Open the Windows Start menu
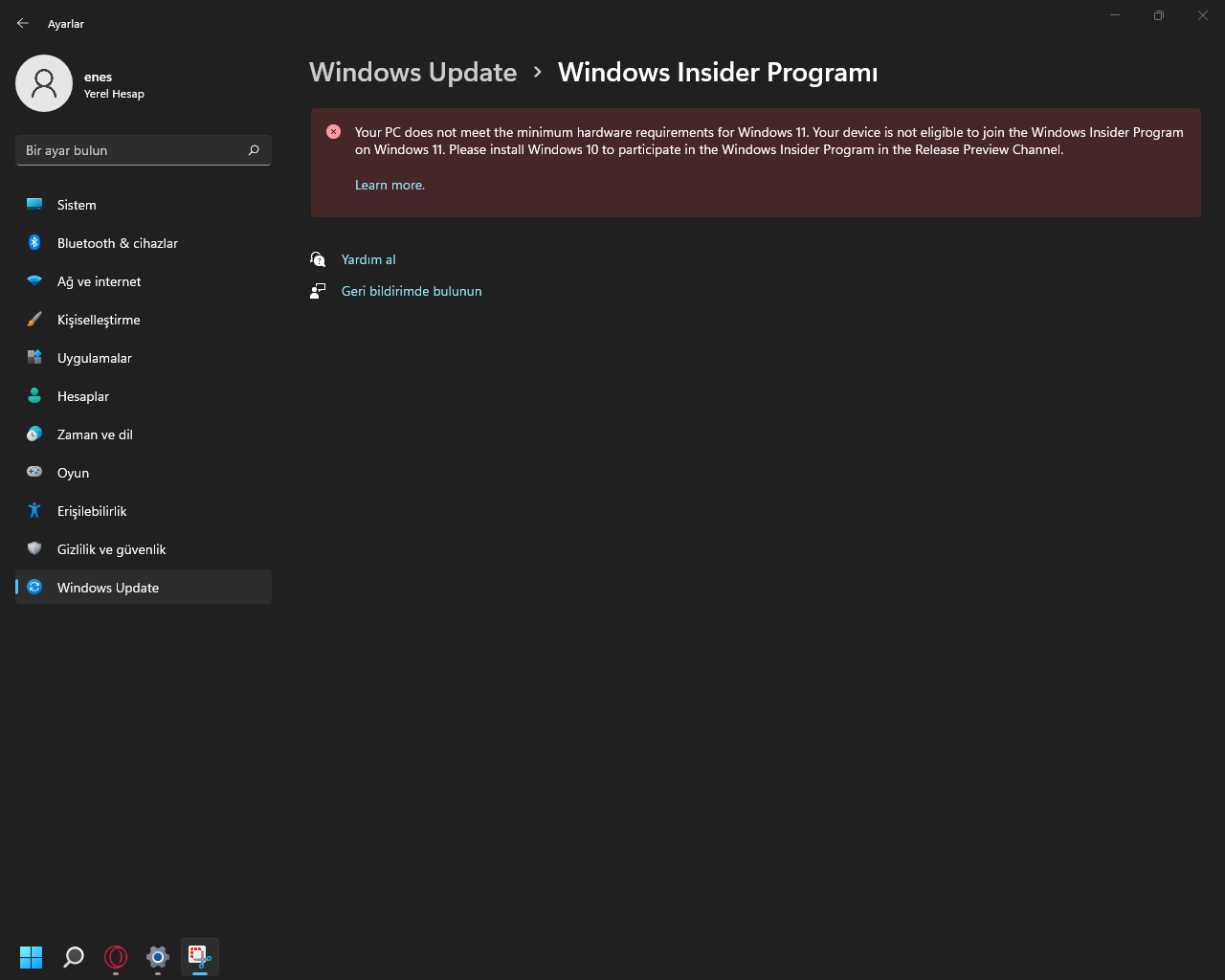Image resolution: width=1225 pixels, height=980 pixels. click(32, 957)
